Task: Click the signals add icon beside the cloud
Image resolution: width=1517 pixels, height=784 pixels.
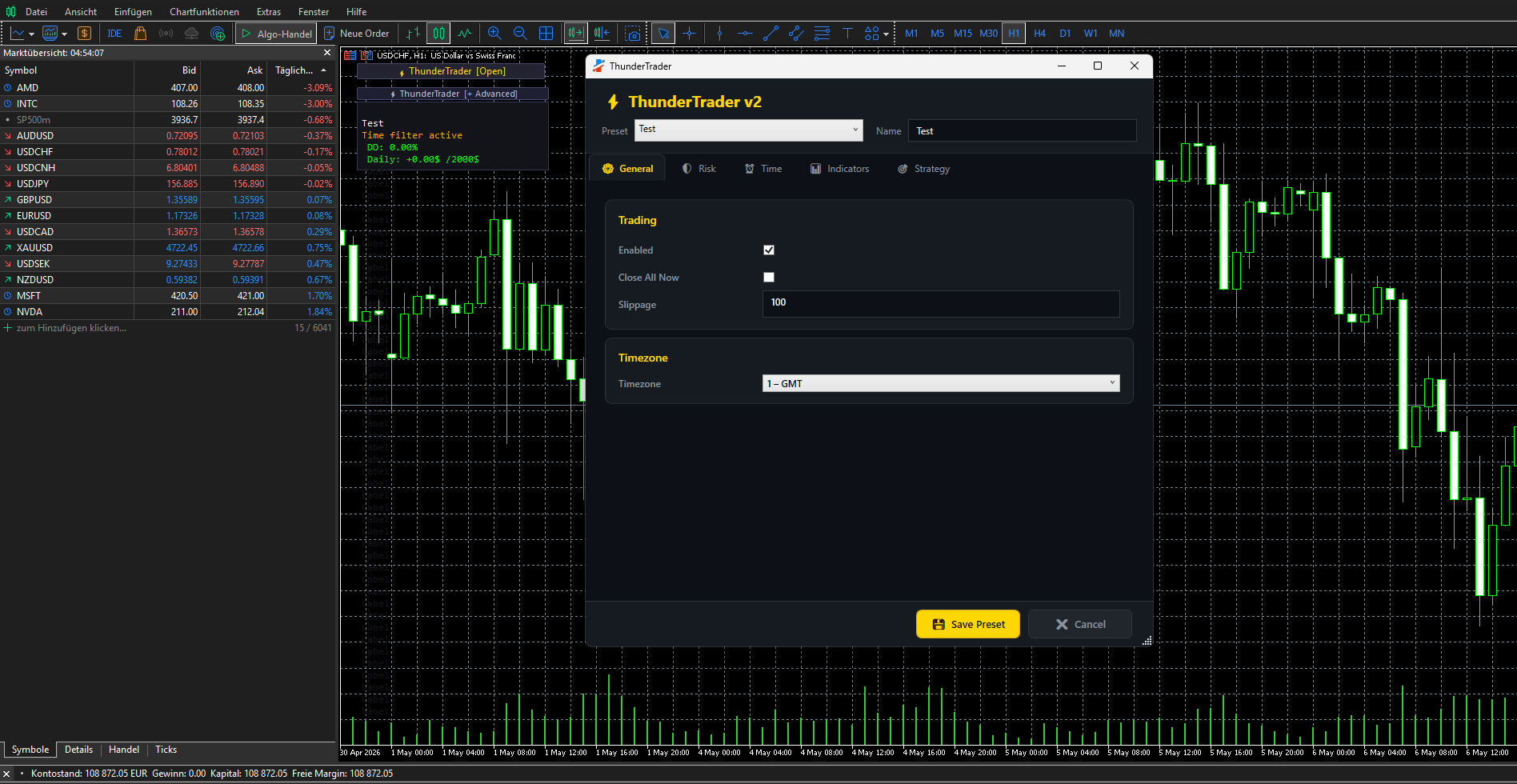Action: pos(217,34)
